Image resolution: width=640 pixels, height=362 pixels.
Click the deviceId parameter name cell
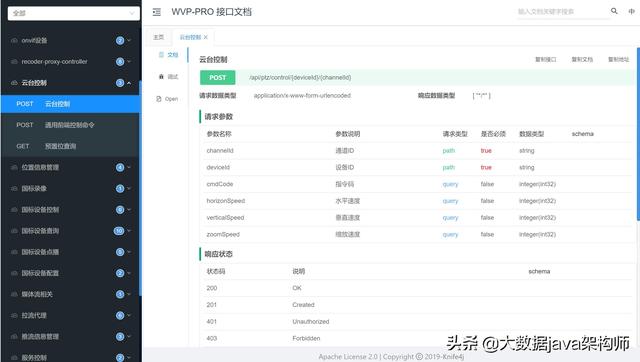(218, 167)
